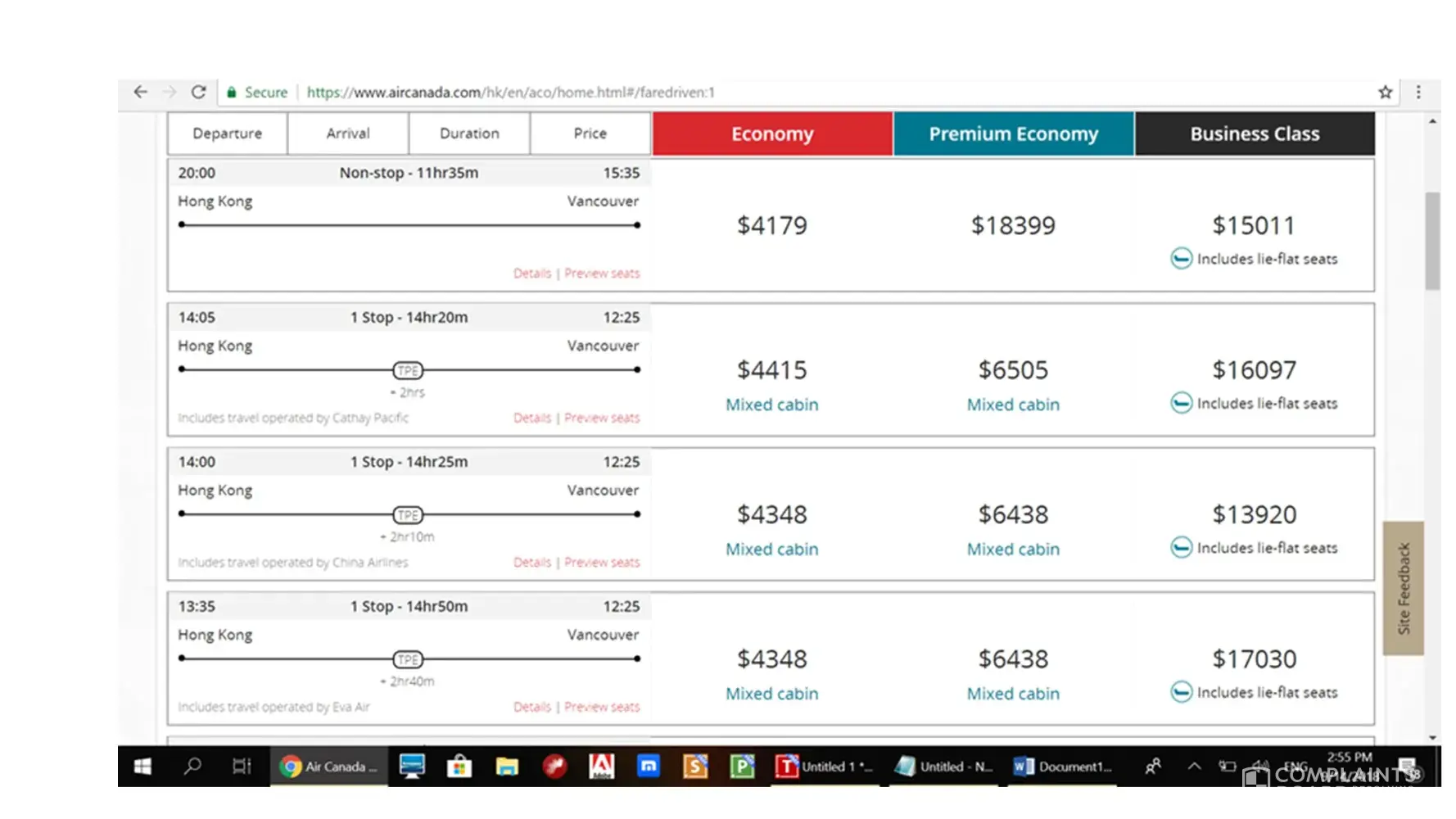Sort flights by Departure
Viewport: 1456px width, 819px height.
[228, 133]
